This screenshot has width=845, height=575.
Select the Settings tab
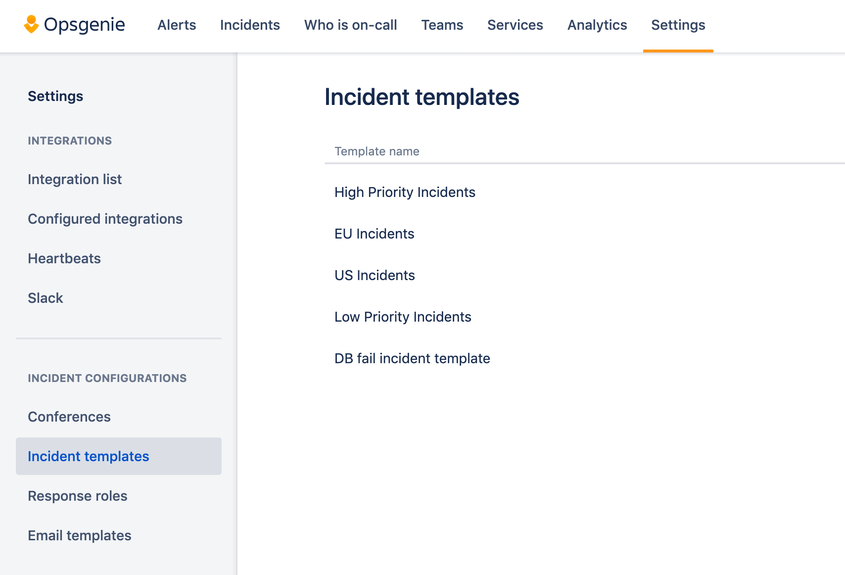[678, 25]
